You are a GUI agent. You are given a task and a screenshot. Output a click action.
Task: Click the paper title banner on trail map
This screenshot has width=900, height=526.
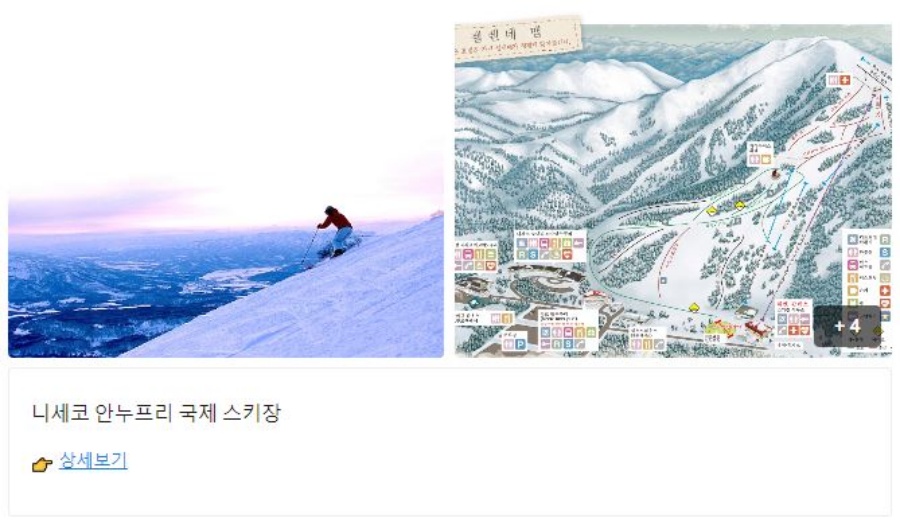(x=518, y=38)
